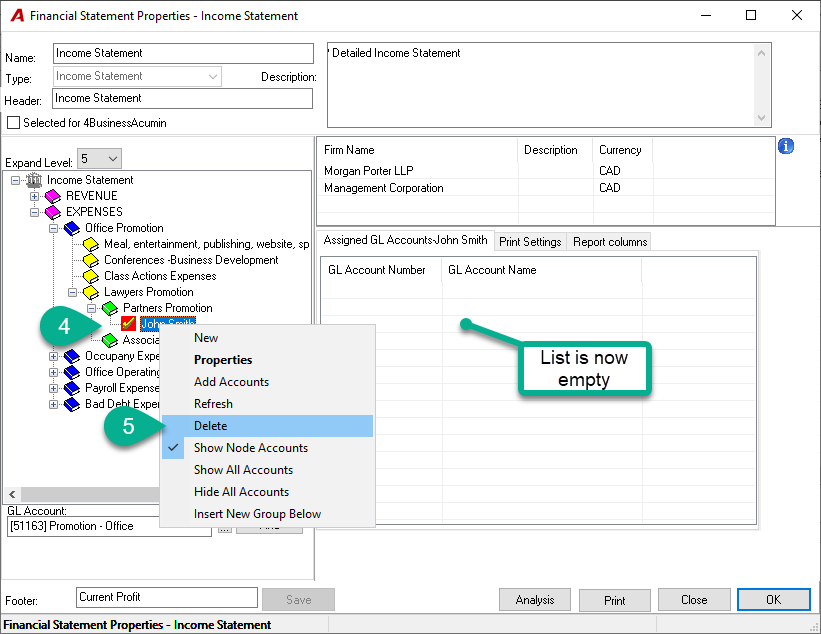The height and width of the screenshot is (634, 821).
Task: Click the green Partners Promotion book icon
Action: pyautogui.click(x=110, y=308)
